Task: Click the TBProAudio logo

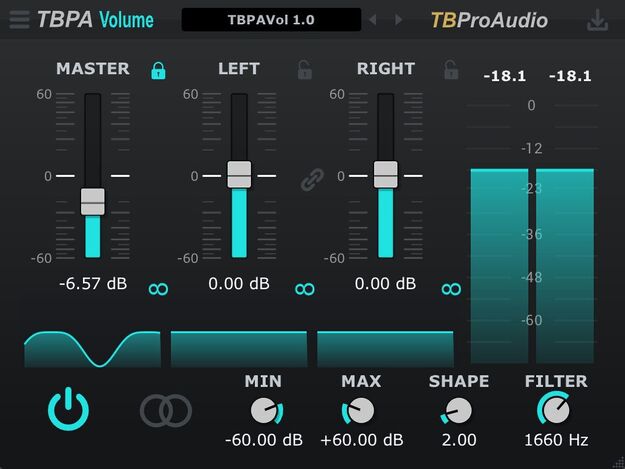Action: [x=489, y=20]
